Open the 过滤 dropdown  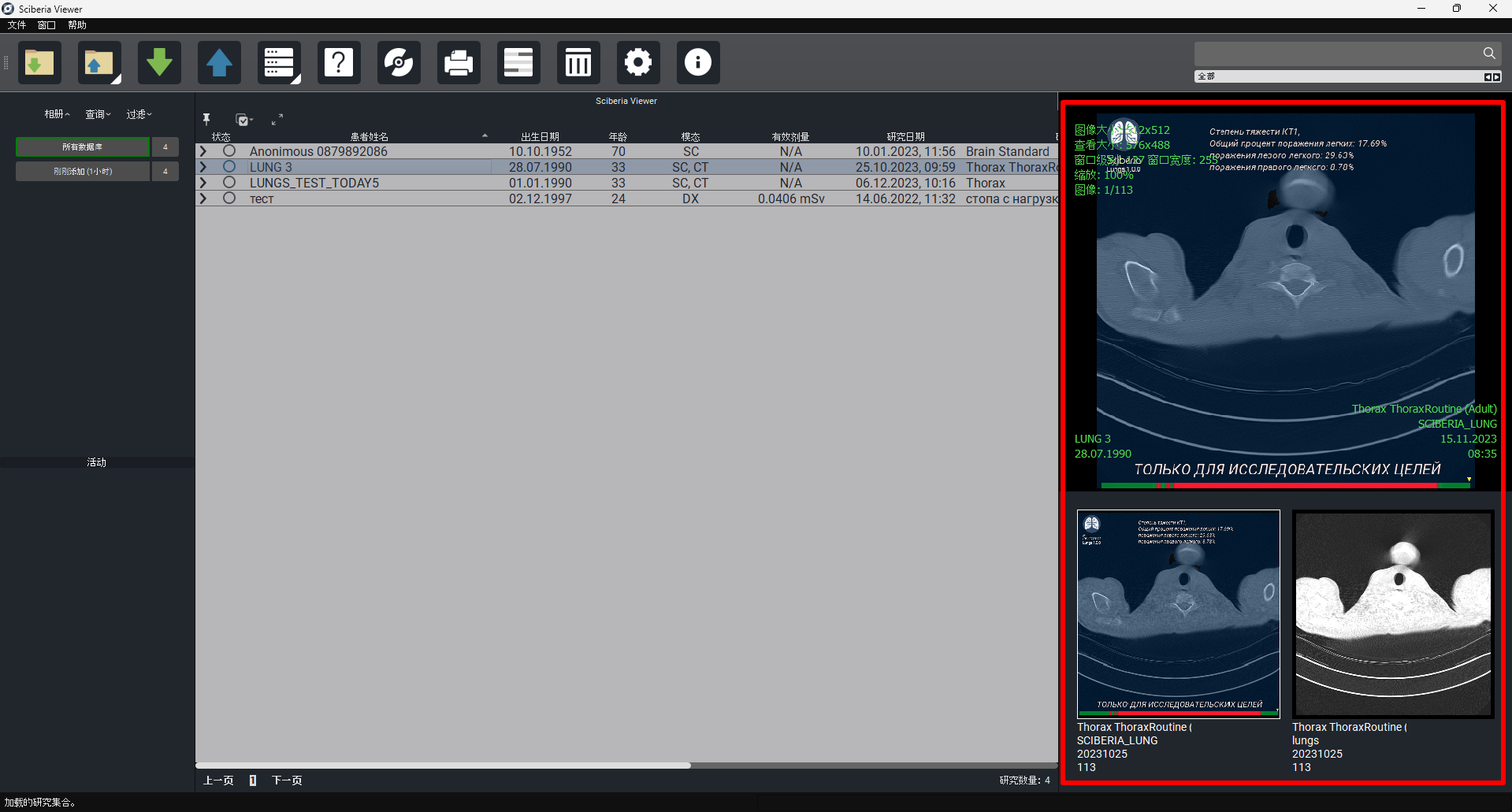click(139, 114)
